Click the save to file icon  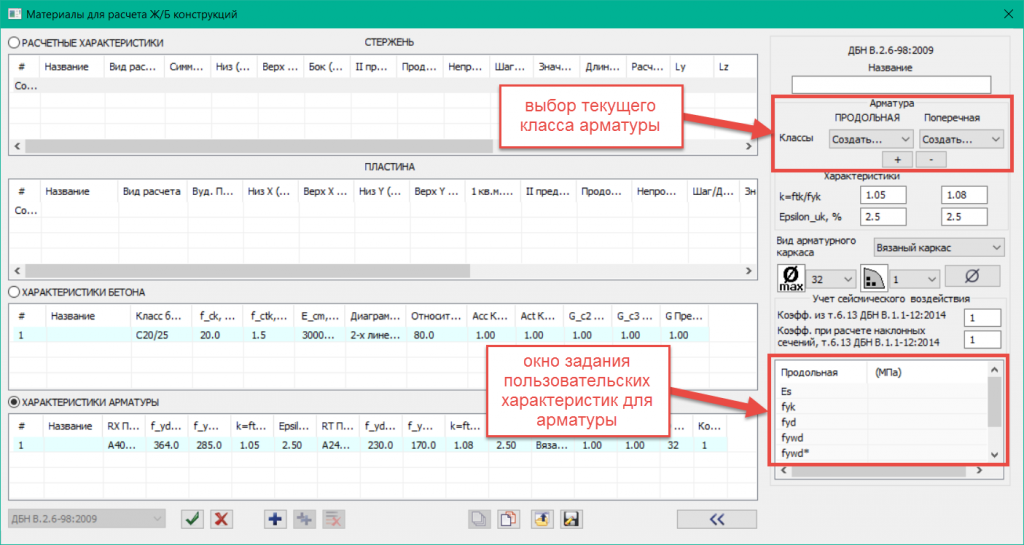click(572, 518)
